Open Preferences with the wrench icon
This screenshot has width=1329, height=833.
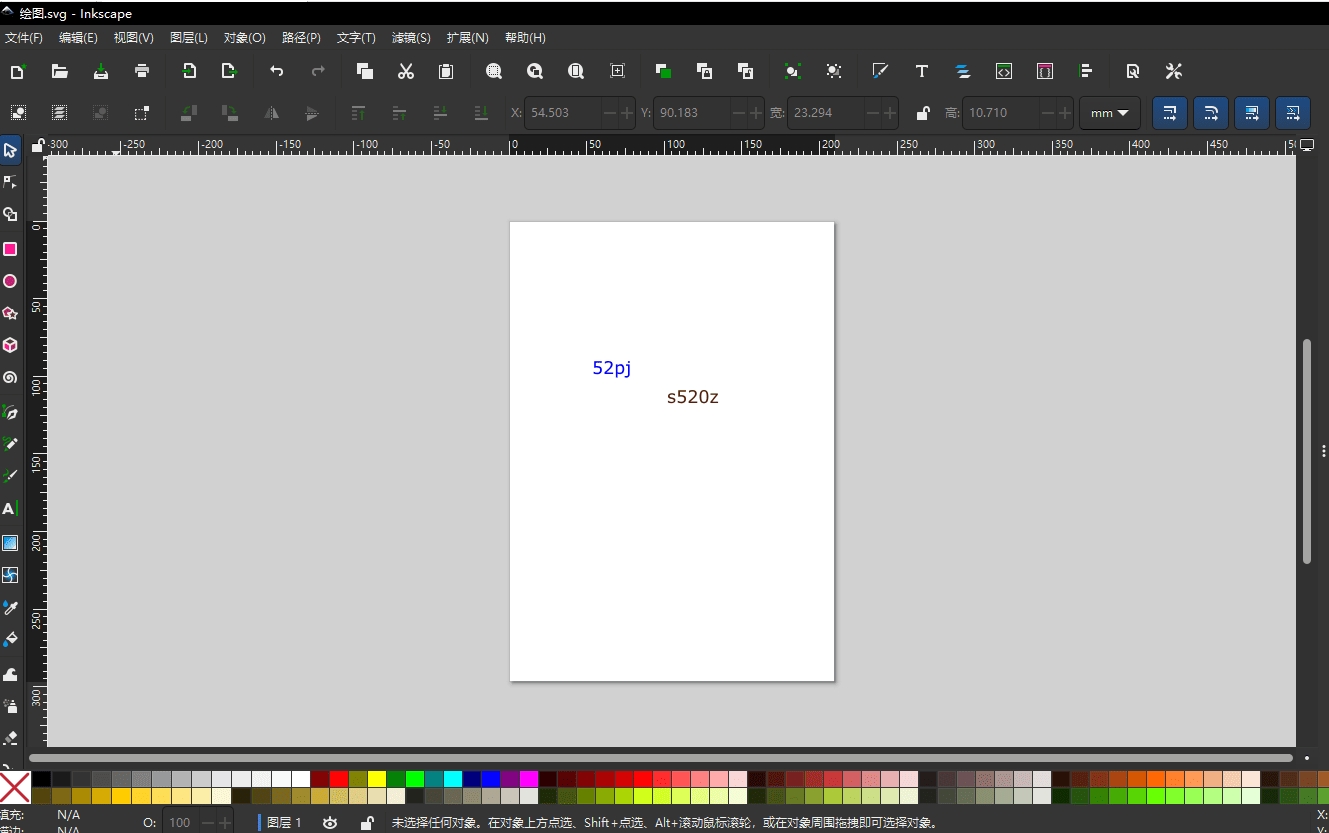point(1174,71)
